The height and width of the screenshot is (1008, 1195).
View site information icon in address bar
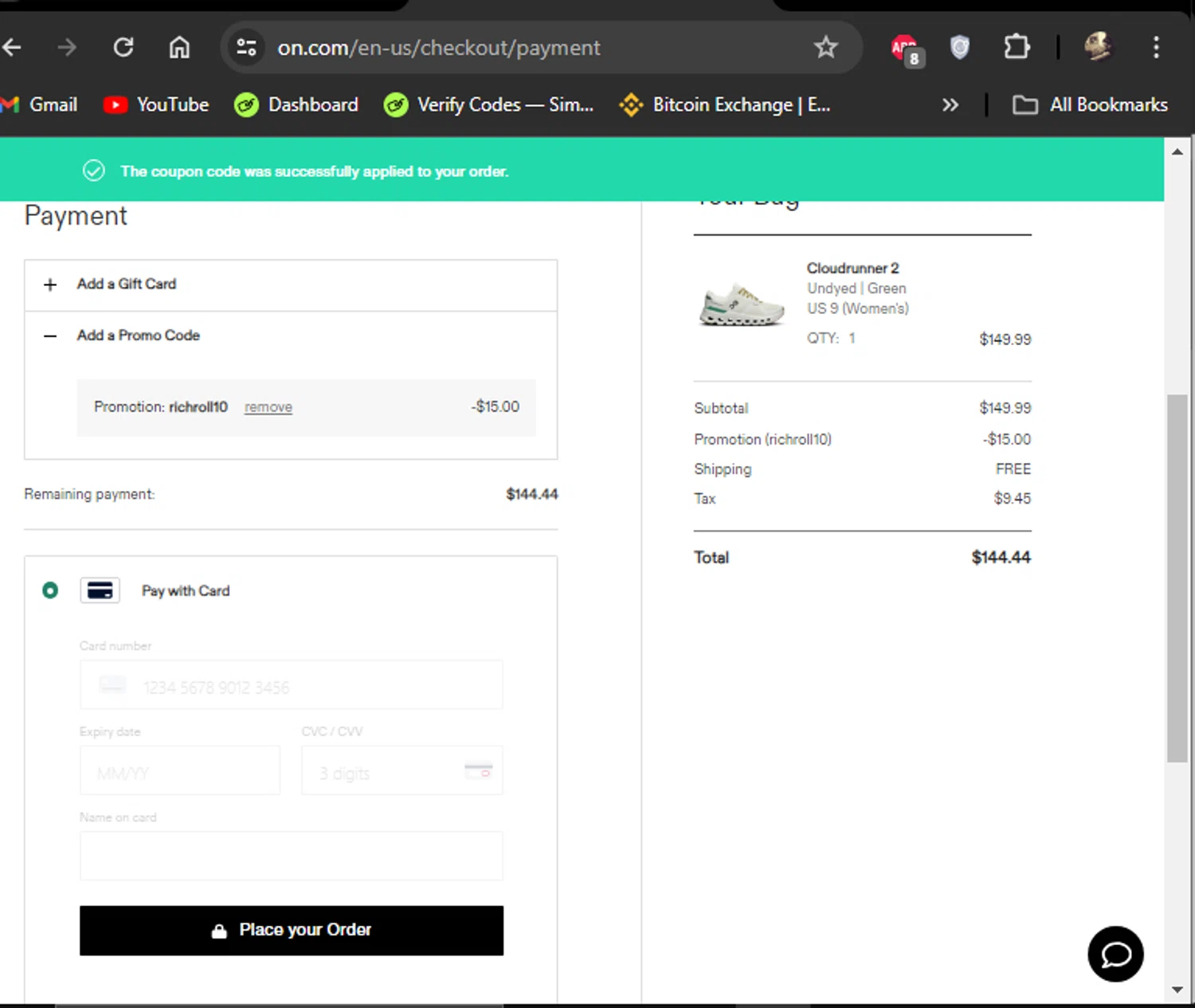247,48
